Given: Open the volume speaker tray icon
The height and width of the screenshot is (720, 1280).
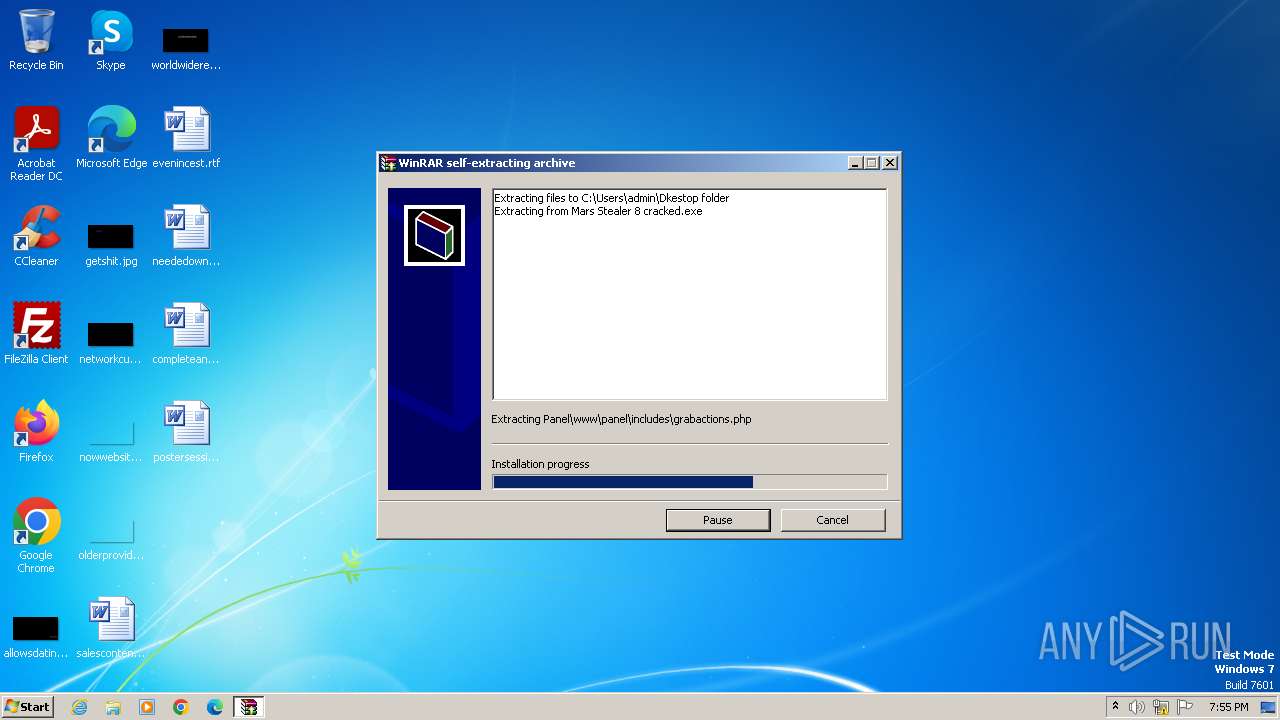Looking at the screenshot, I should (x=1137, y=707).
